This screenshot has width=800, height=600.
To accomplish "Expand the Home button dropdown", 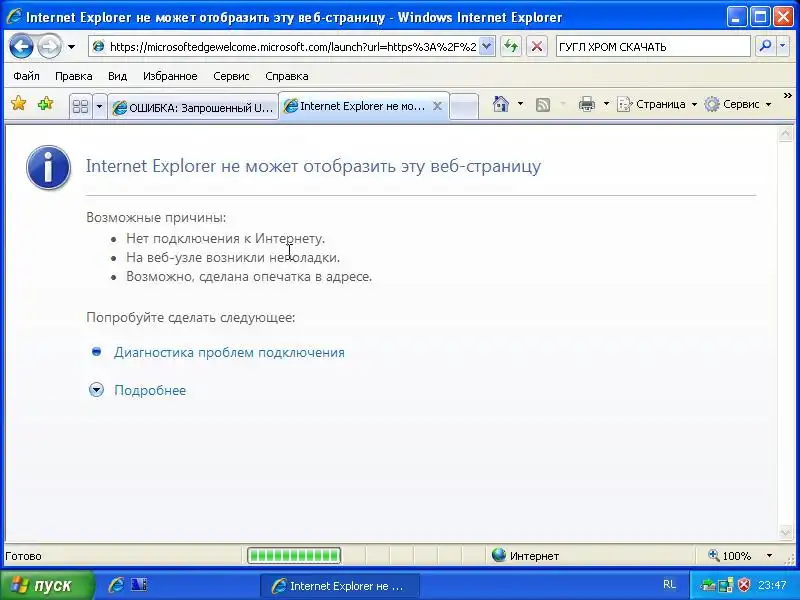I will 520,104.
